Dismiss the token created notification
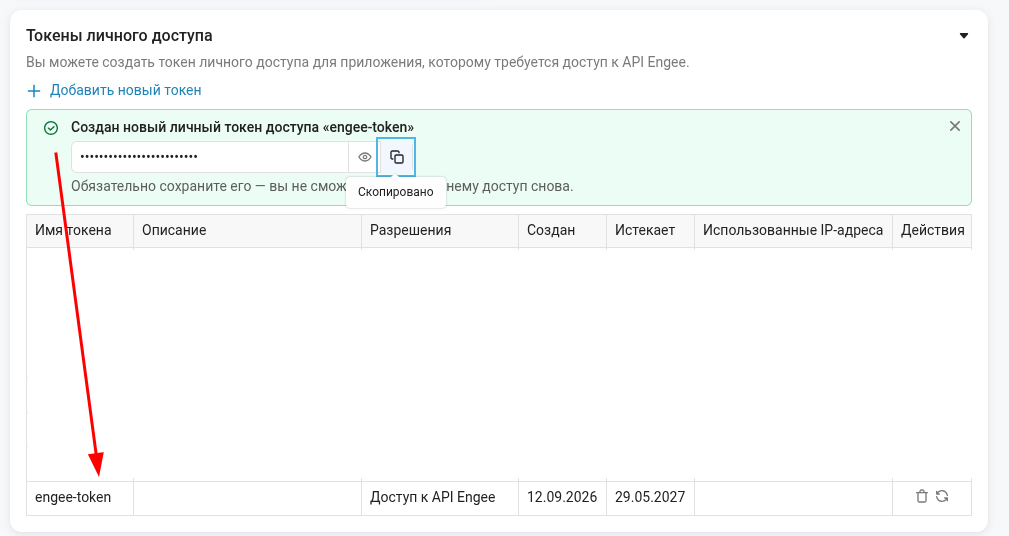The width and height of the screenshot is (1009, 536). pos(955,126)
